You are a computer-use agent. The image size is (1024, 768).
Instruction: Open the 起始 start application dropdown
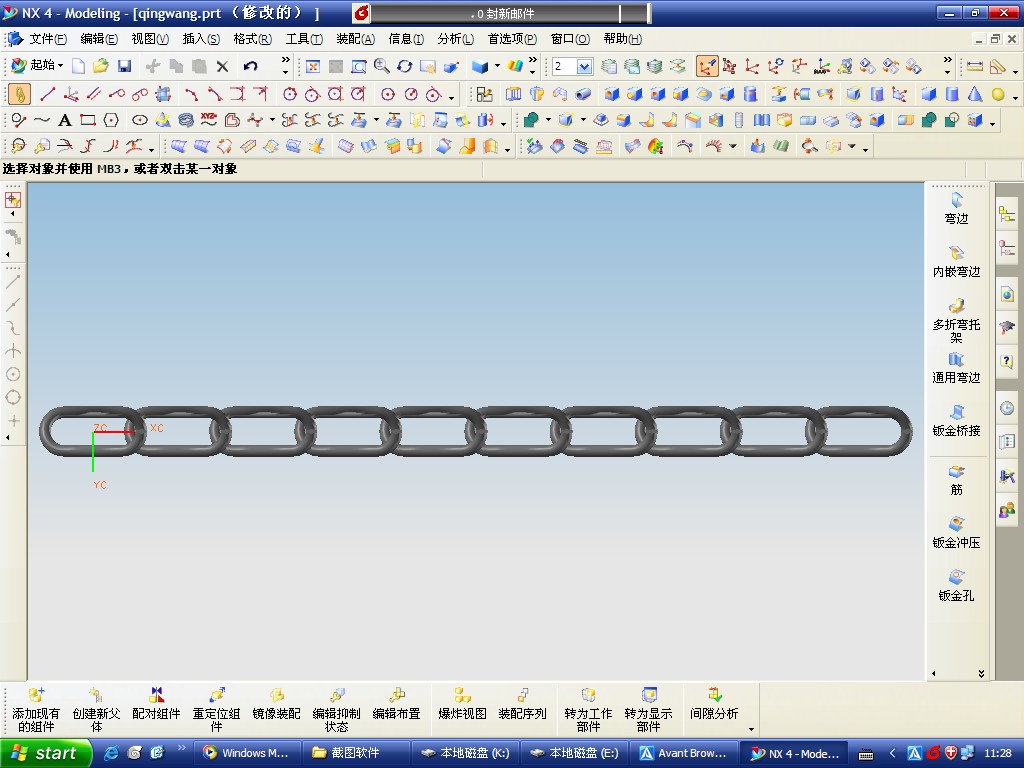coord(37,65)
